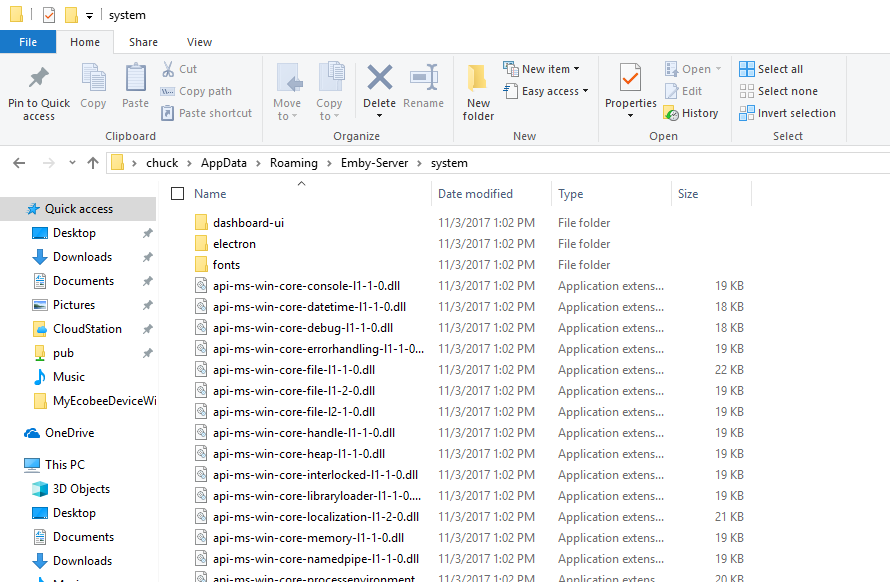Click Invert selection in the Select group
Screen dimensions: 890x582
pyautogui.click(x=788, y=112)
